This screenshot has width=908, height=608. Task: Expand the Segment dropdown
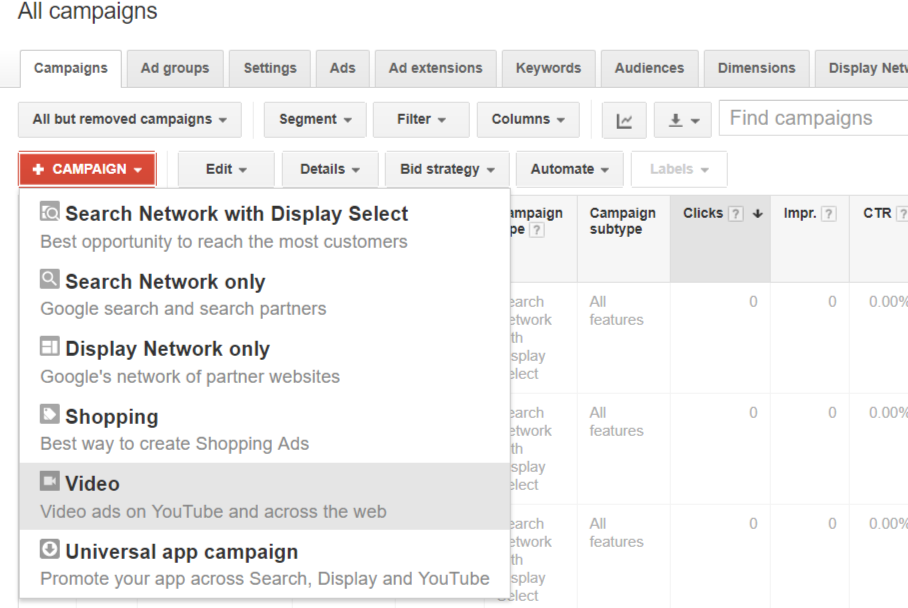click(x=315, y=120)
